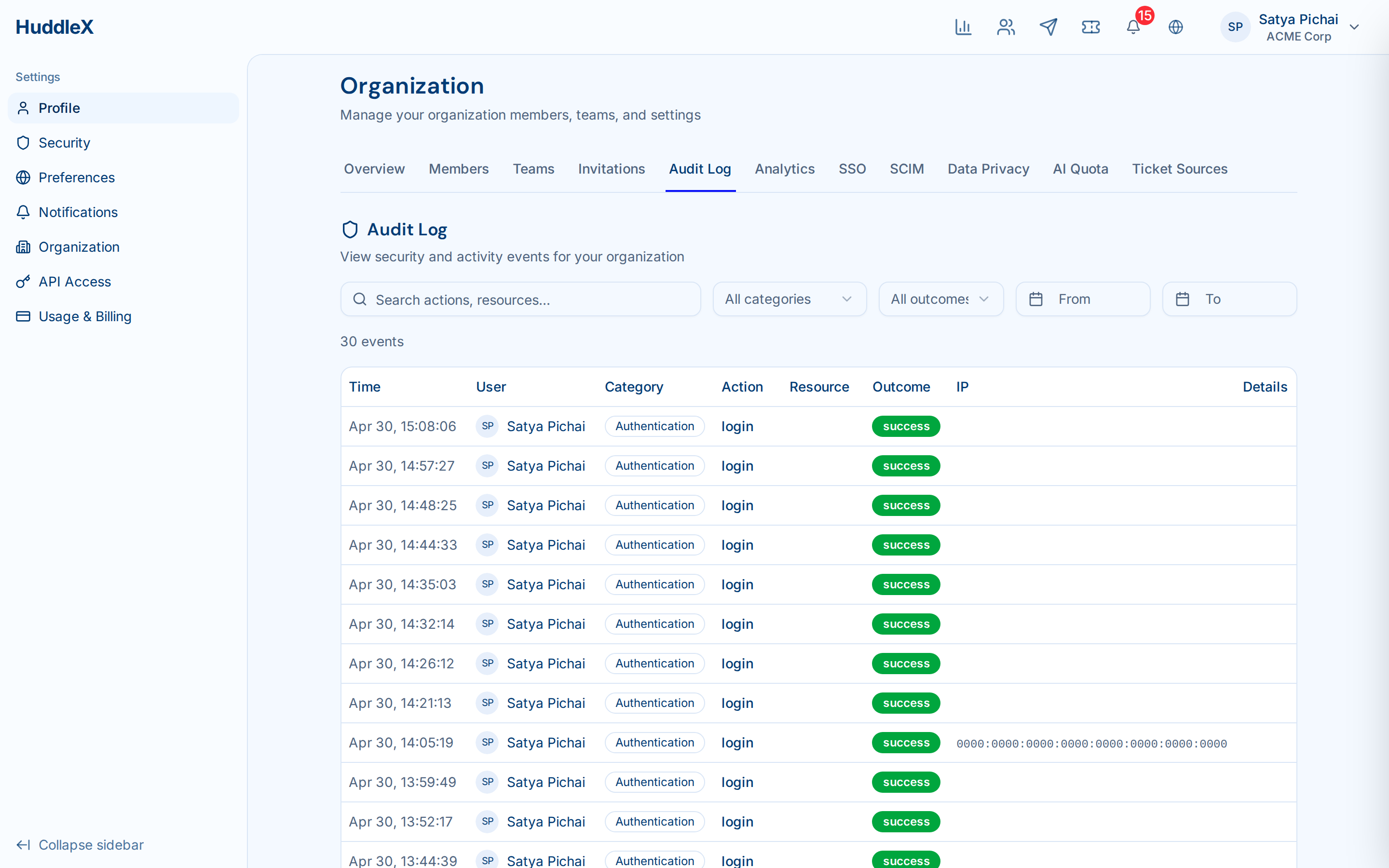Click the 30 events count text
Image resolution: width=1389 pixels, height=868 pixels.
point(372,341)
